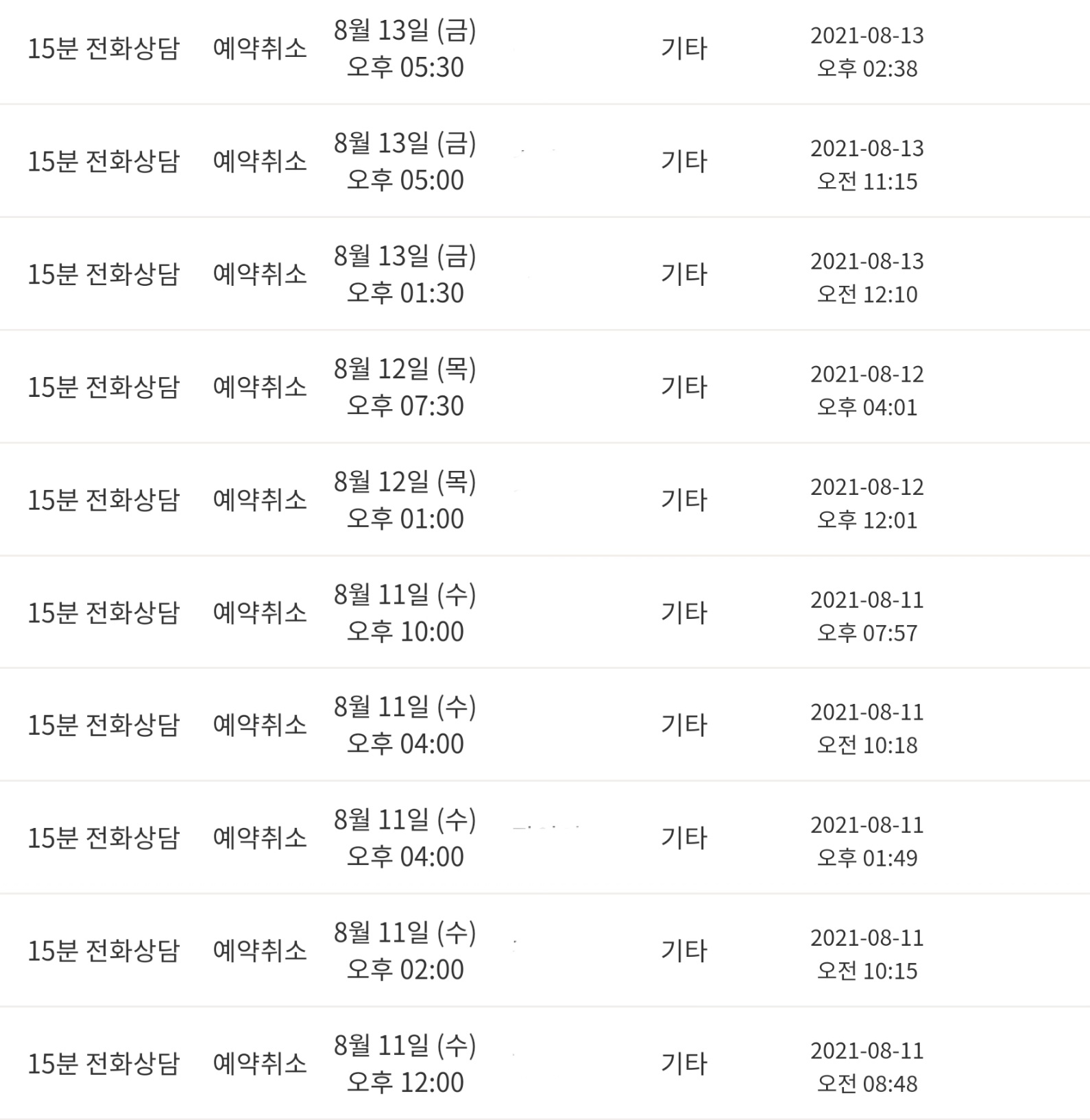
Task: Select the 8월 13일 오후 05:00 reservation row
Action: (404, 162)
